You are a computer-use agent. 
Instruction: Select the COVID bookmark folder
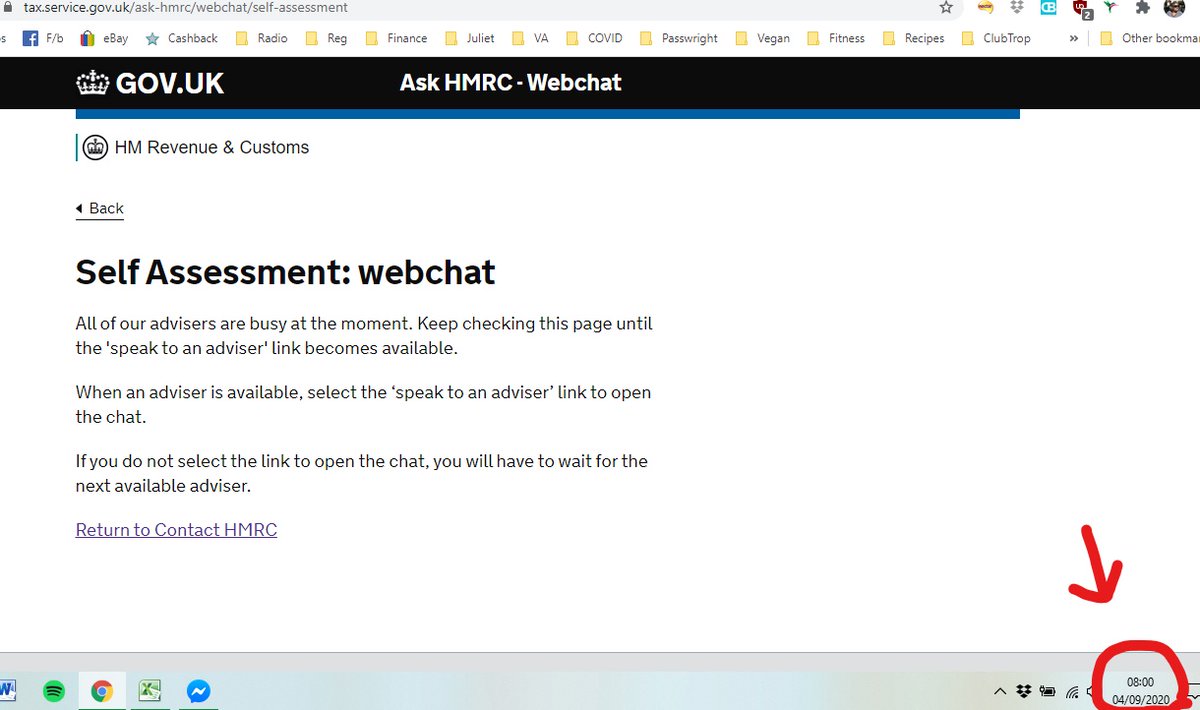point(602,38)
